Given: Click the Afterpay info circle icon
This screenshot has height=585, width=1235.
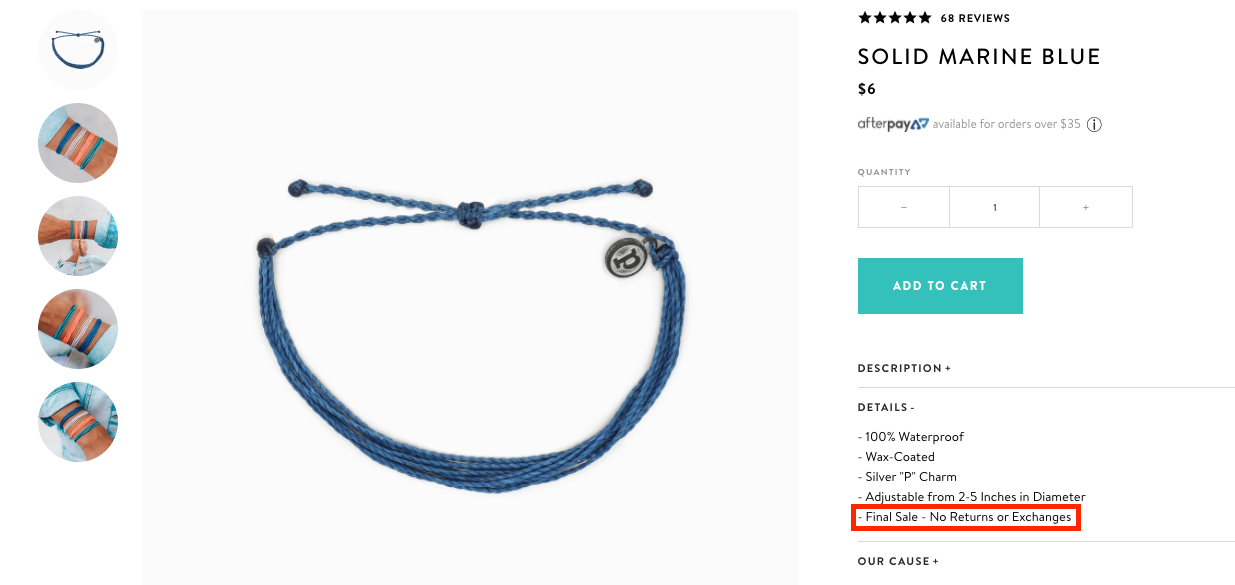Looking at the screenshot, I should pos(1094,125).
